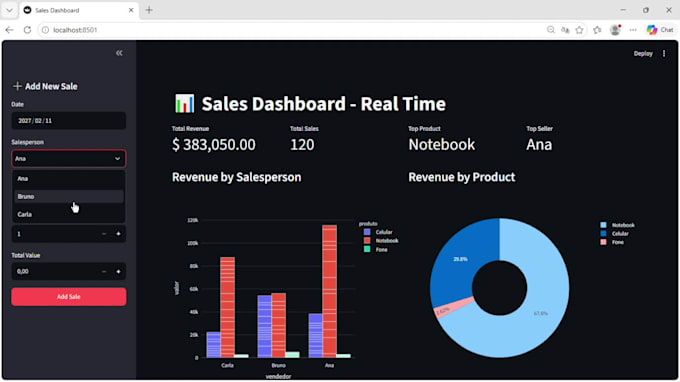Viewport: 680px width, 382px height.
Task: Open the browser profile avatar
Action: 615,30
